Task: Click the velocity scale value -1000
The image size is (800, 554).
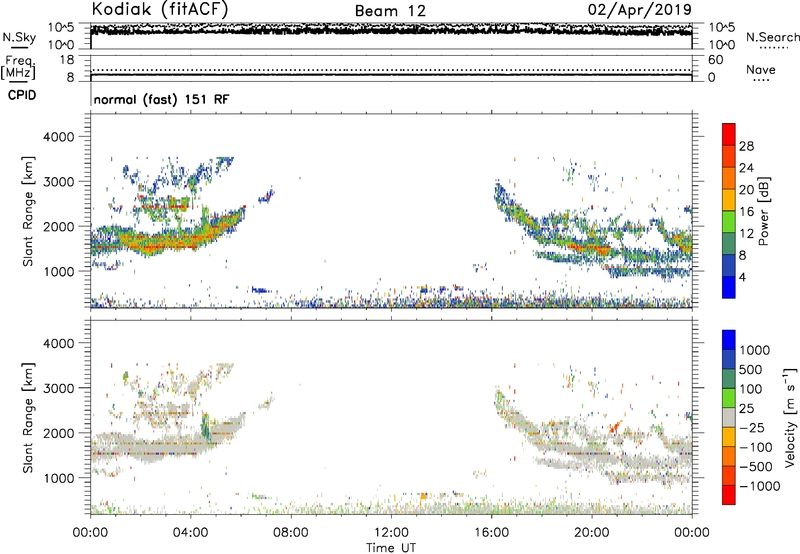Action: [x=760, y=486]
